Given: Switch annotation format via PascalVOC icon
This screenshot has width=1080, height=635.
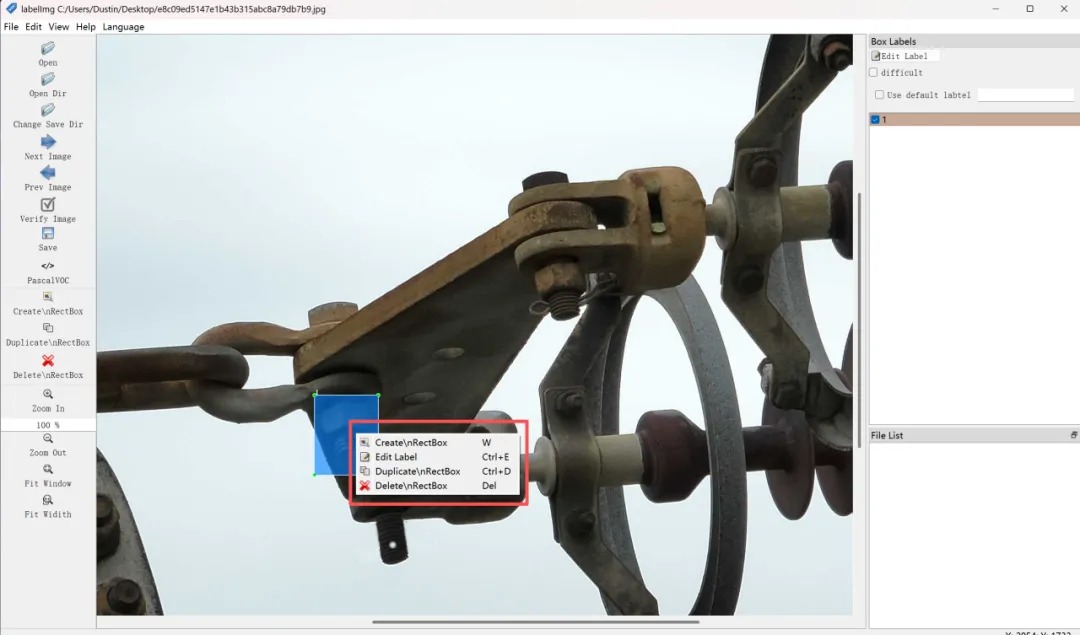Looking at the screenshot, I should coord(48,266).
